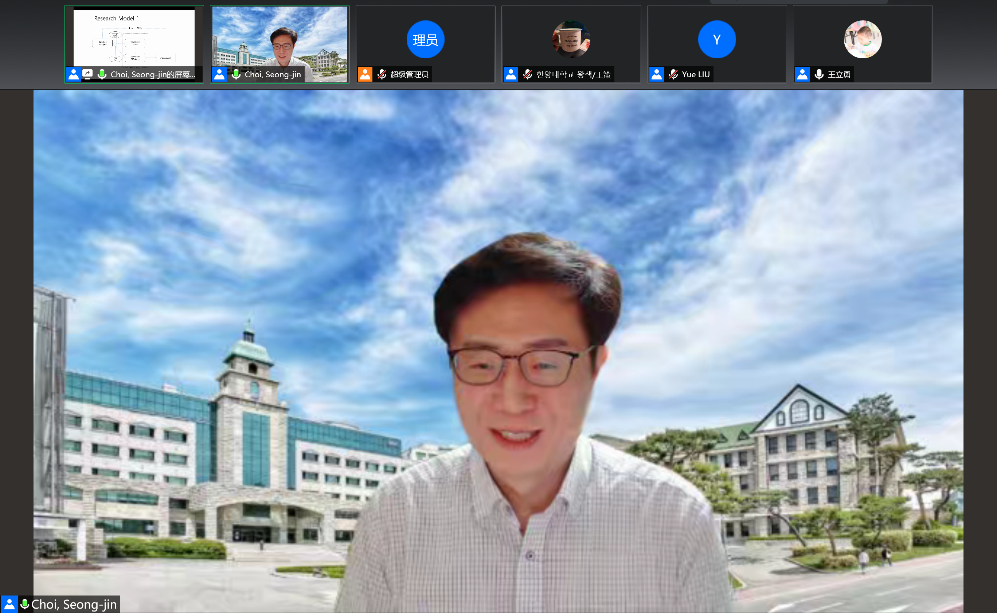Click the screen share icon on first tile
997x613 pixels.
(x=88, y=75)
